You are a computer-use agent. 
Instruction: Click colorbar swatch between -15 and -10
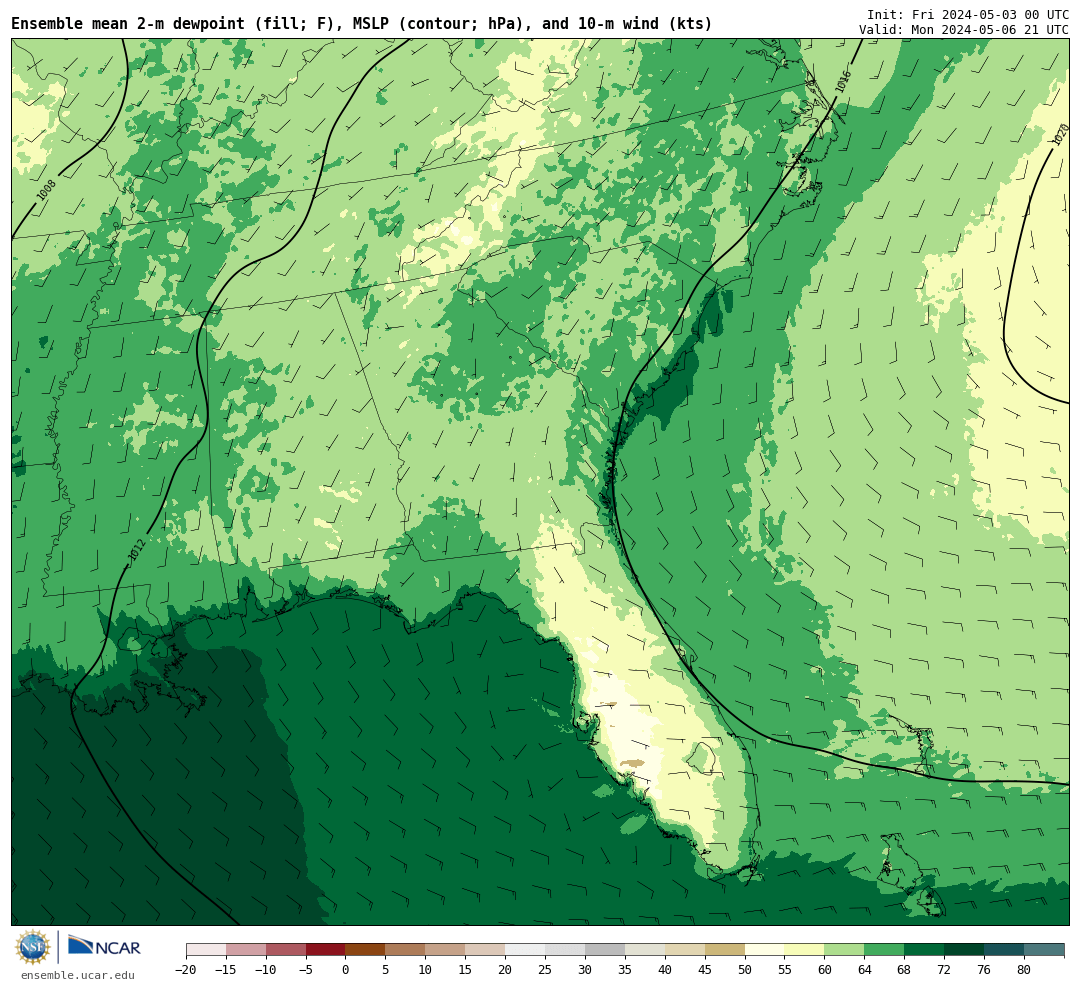(246, 950)
